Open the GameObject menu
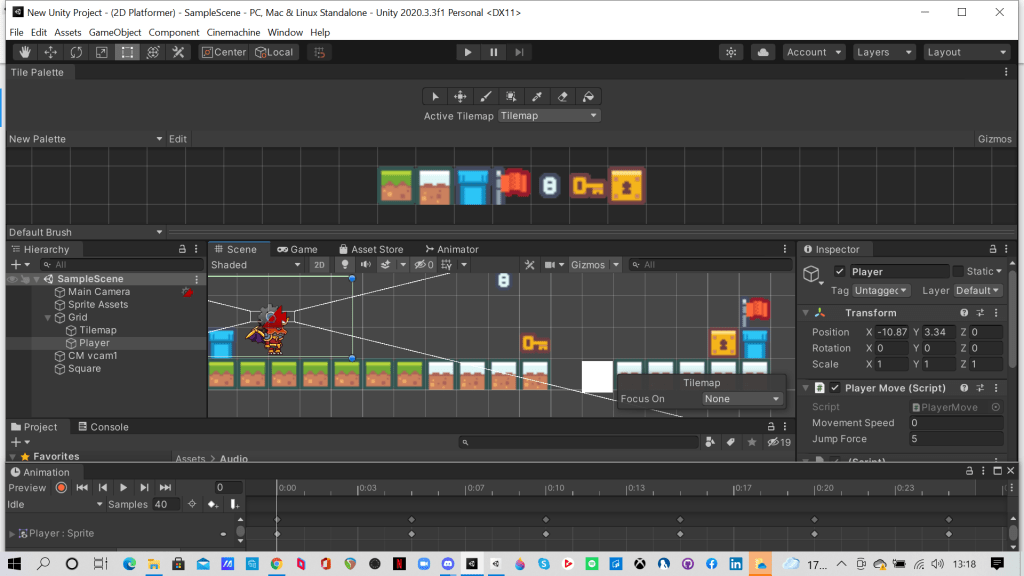 (x=115, y=32)
